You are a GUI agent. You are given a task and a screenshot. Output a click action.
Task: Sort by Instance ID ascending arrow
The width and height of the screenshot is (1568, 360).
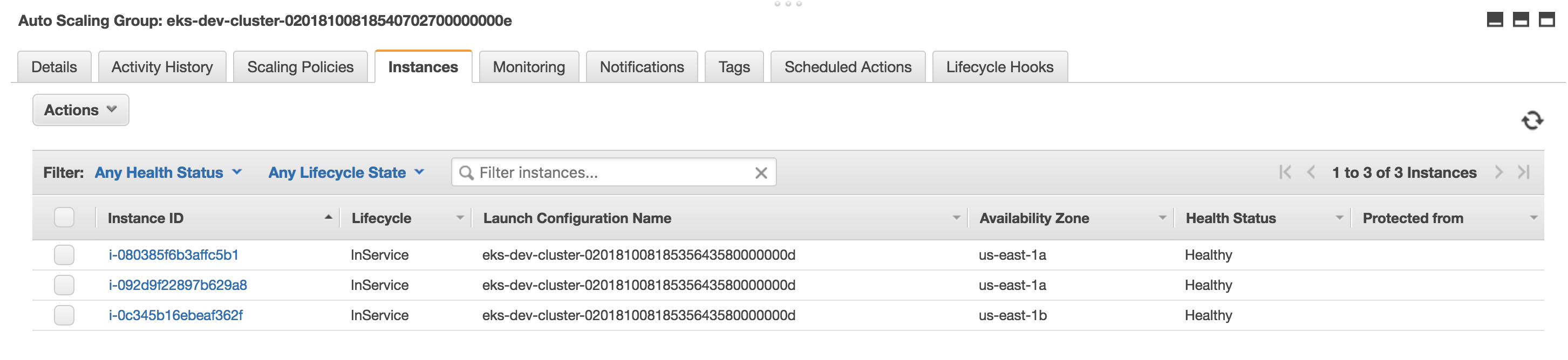[329, 217]
